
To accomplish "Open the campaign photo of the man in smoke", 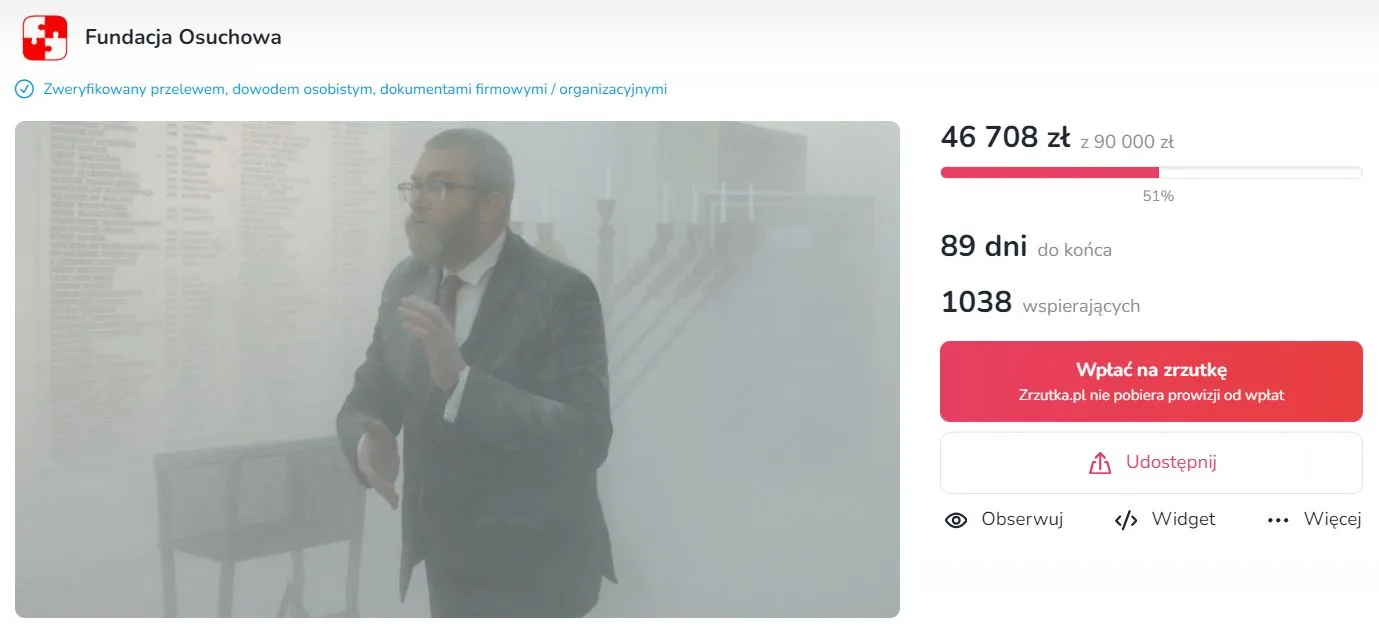I will click(457, 369).
